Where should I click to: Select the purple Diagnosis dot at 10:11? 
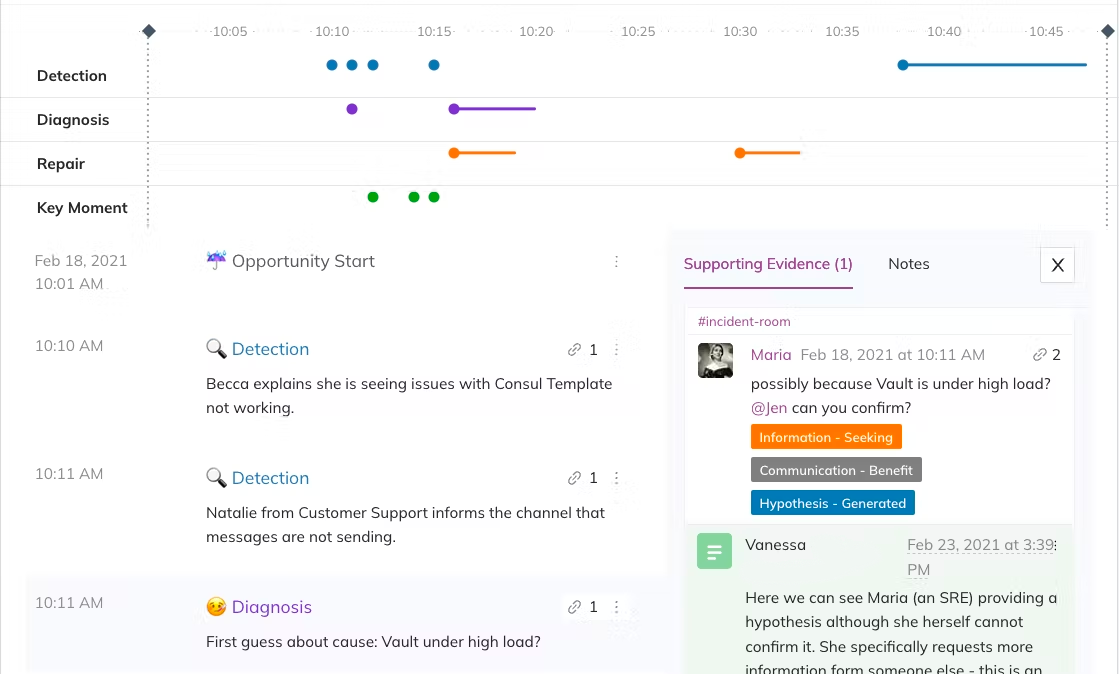(352, 109)
